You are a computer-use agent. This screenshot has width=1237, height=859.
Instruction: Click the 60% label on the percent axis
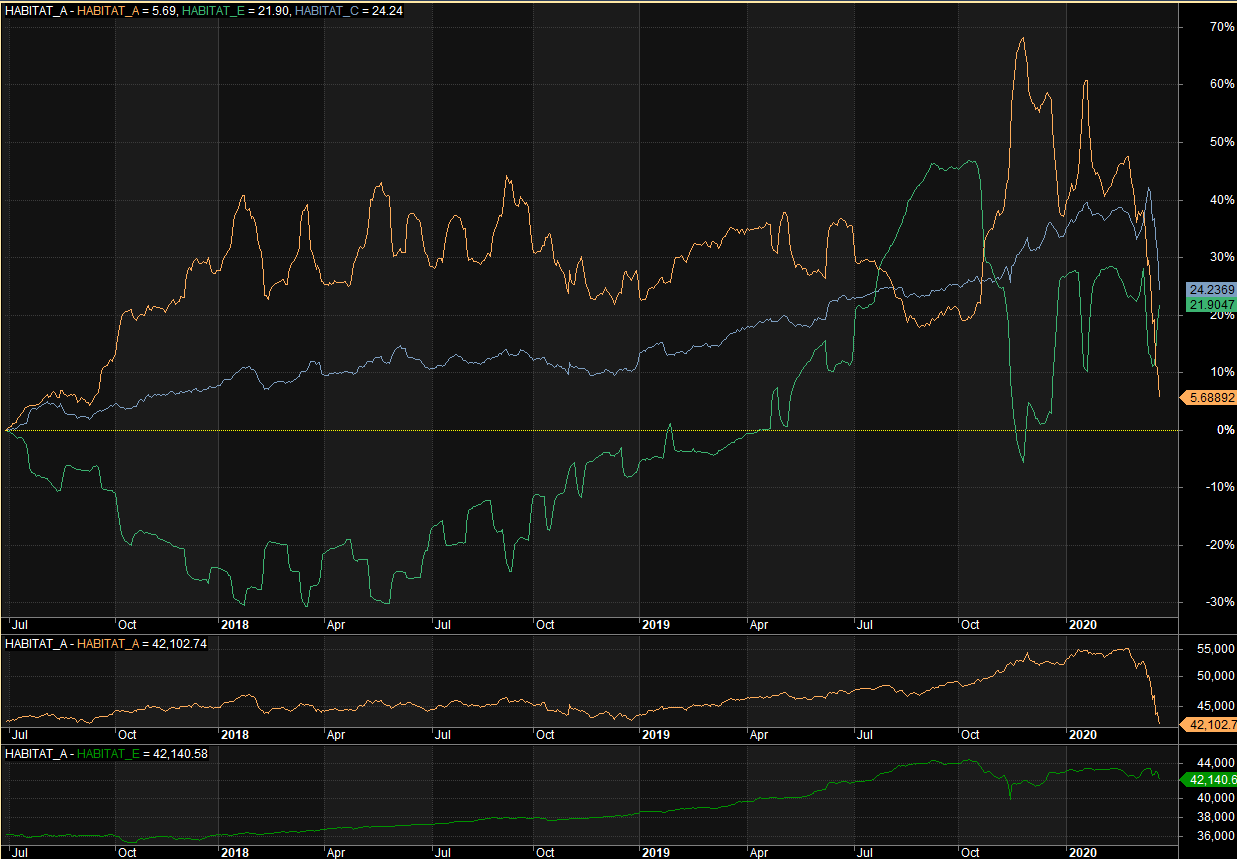click(1221, 84)
